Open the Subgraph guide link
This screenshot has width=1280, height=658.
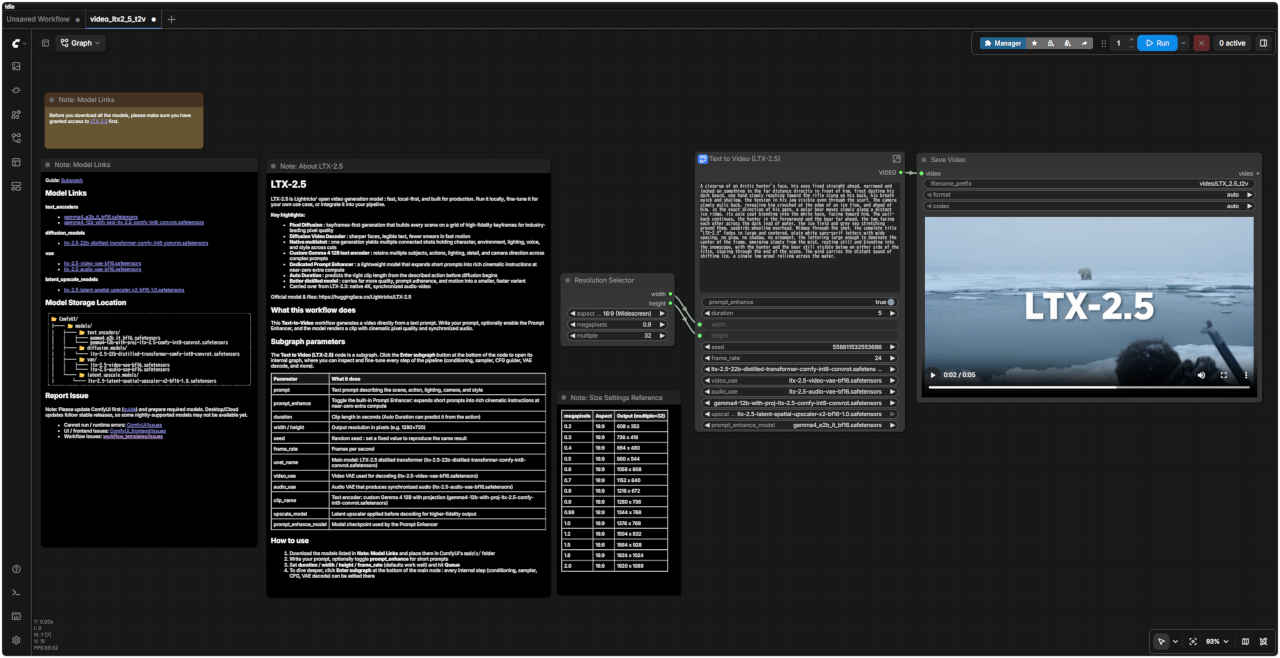click(71, 180)
